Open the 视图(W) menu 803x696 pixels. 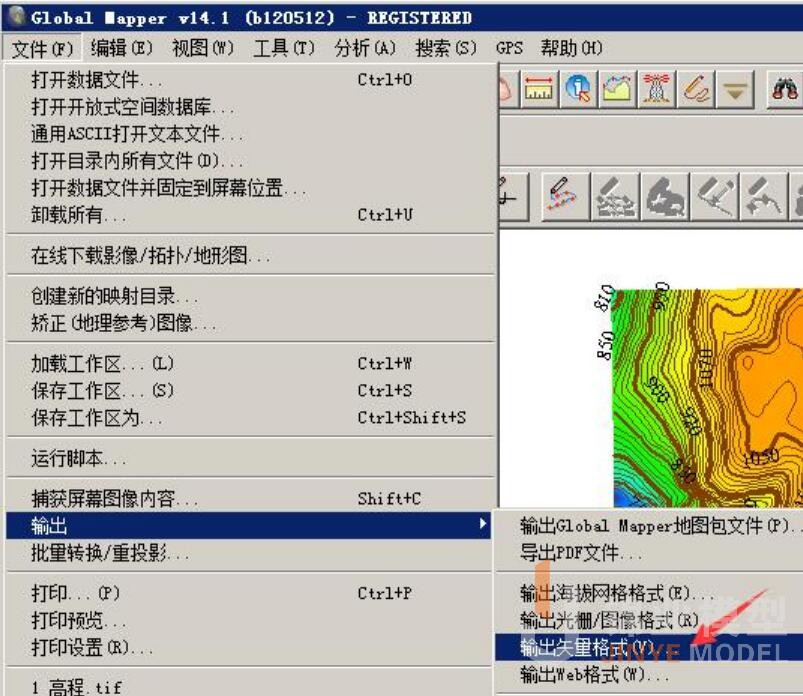pyautogui.click(x=203, y=48)
